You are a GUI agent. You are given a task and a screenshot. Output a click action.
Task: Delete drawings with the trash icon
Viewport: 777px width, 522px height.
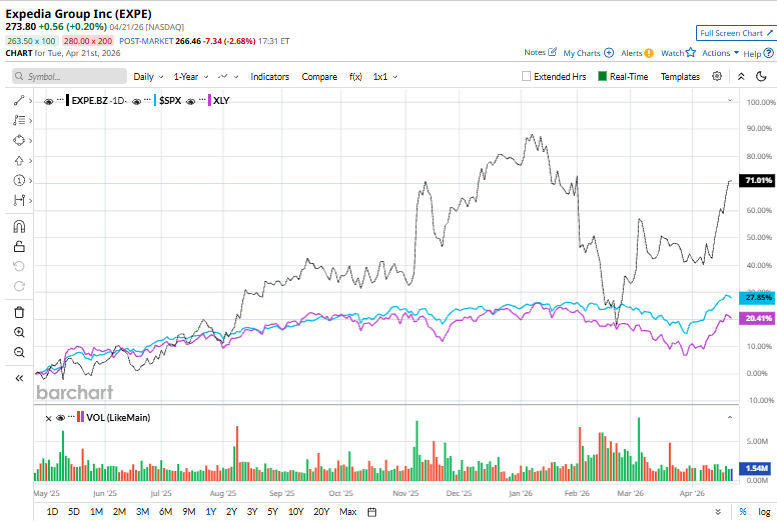19,312
